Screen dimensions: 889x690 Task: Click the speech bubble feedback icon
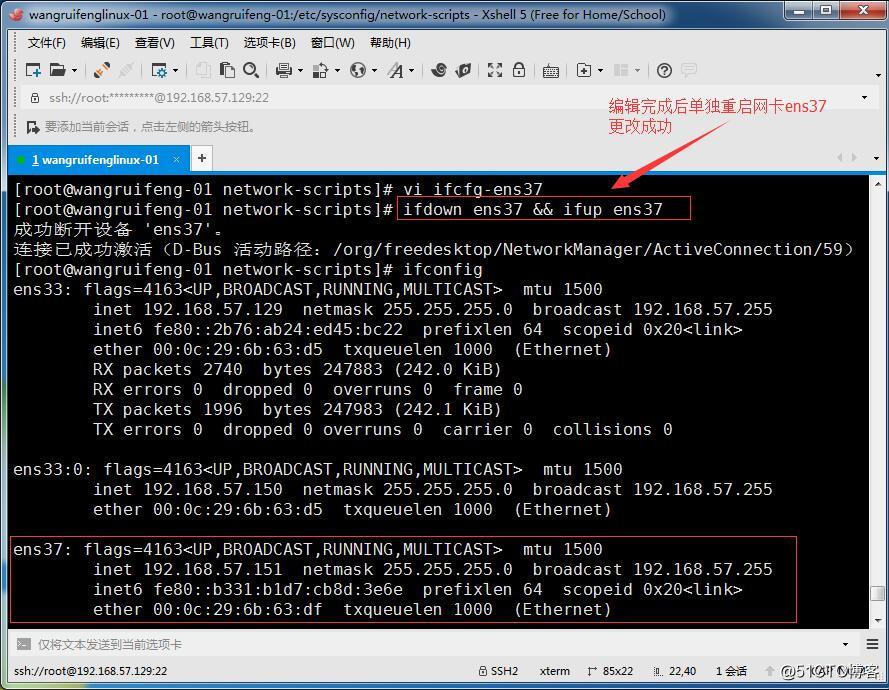click(689, 70)
